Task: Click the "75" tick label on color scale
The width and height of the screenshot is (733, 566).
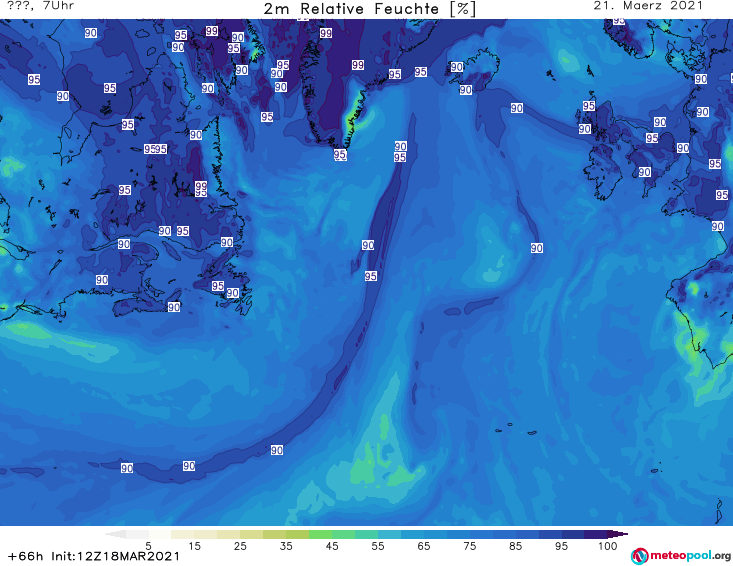Action: [470, 546]
